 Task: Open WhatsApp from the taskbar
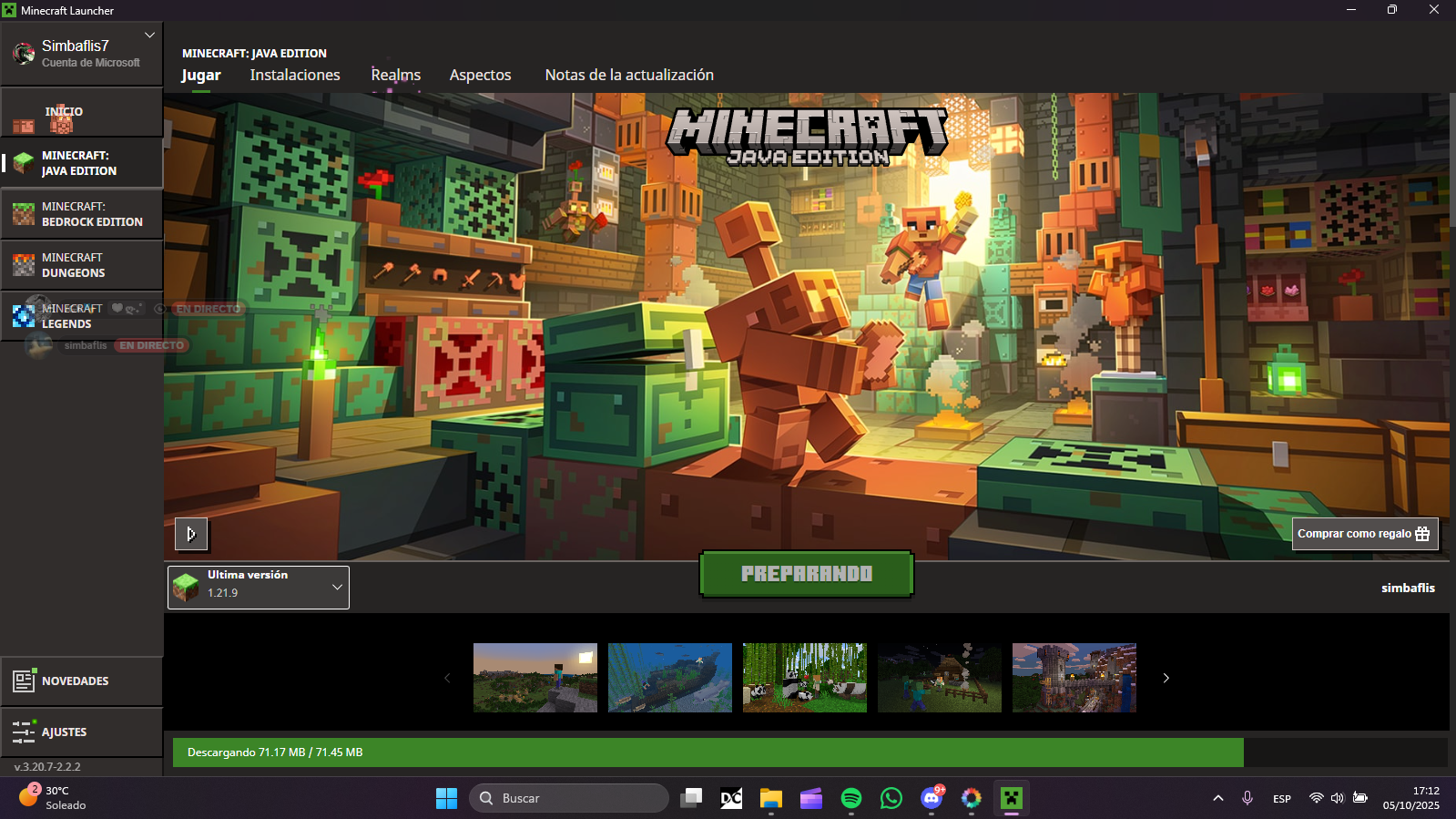pyautogui.click(x=891, y=798)
